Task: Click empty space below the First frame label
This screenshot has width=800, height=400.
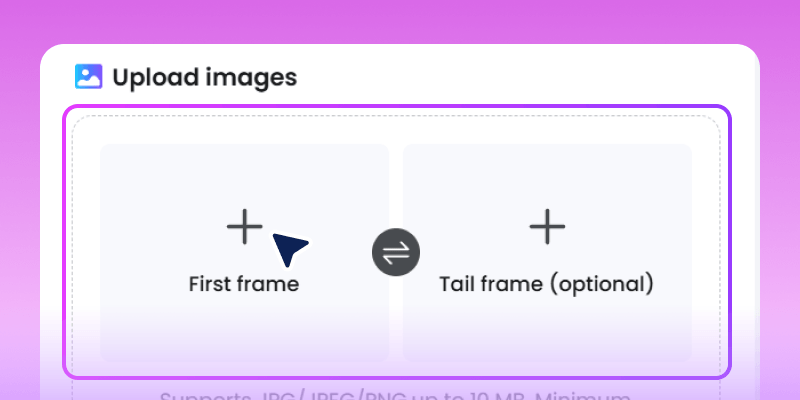Action: click(244, 328)
